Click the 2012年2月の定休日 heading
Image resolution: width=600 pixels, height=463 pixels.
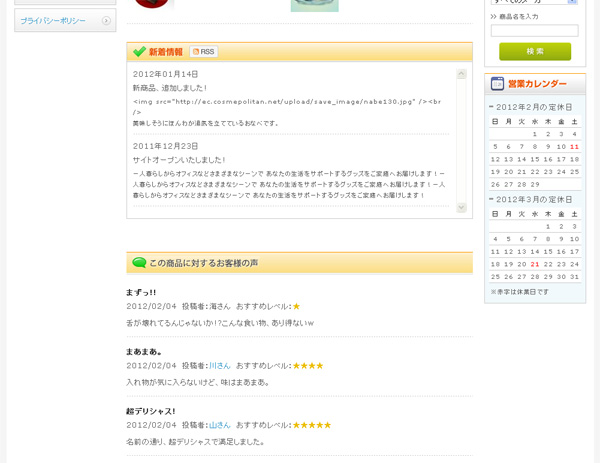pos(534,107)
